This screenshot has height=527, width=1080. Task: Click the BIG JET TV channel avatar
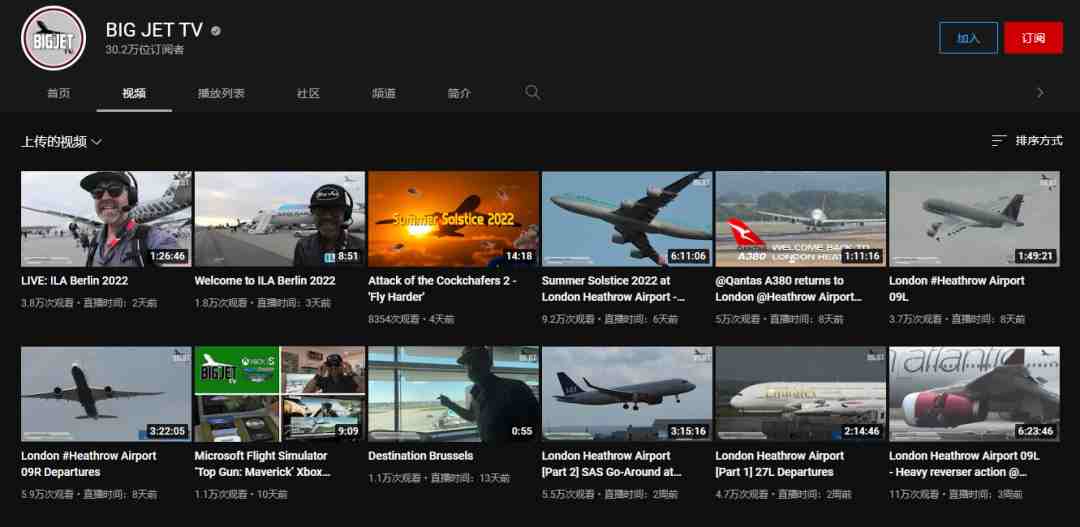[54, 38]
